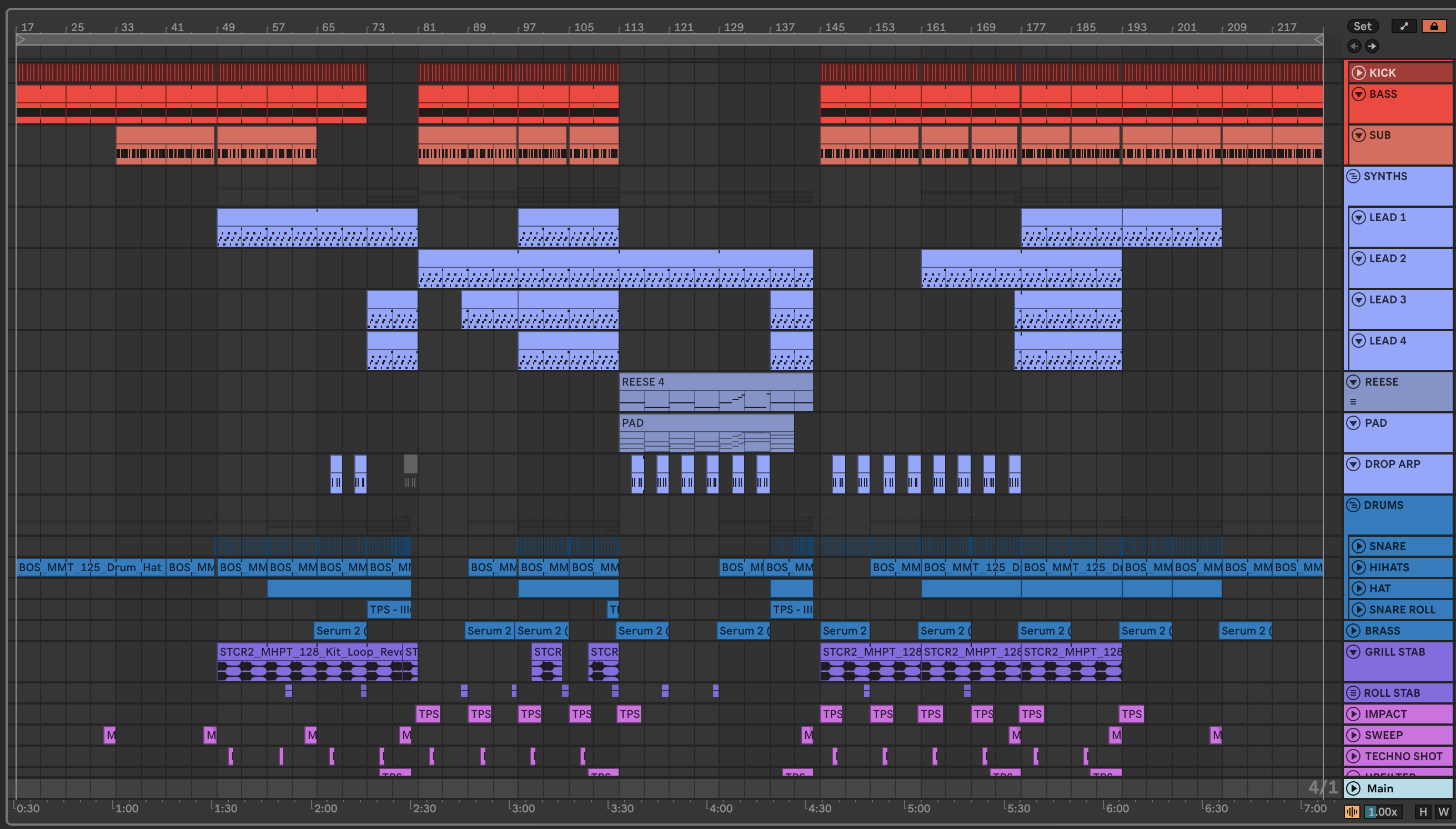Jump to previous locator arrow

[1354, 46]
